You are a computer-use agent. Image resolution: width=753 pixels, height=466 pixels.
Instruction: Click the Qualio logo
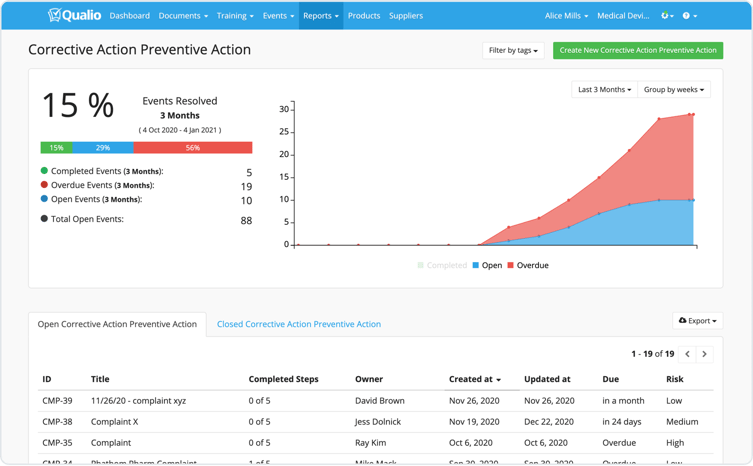pos(74,15)
